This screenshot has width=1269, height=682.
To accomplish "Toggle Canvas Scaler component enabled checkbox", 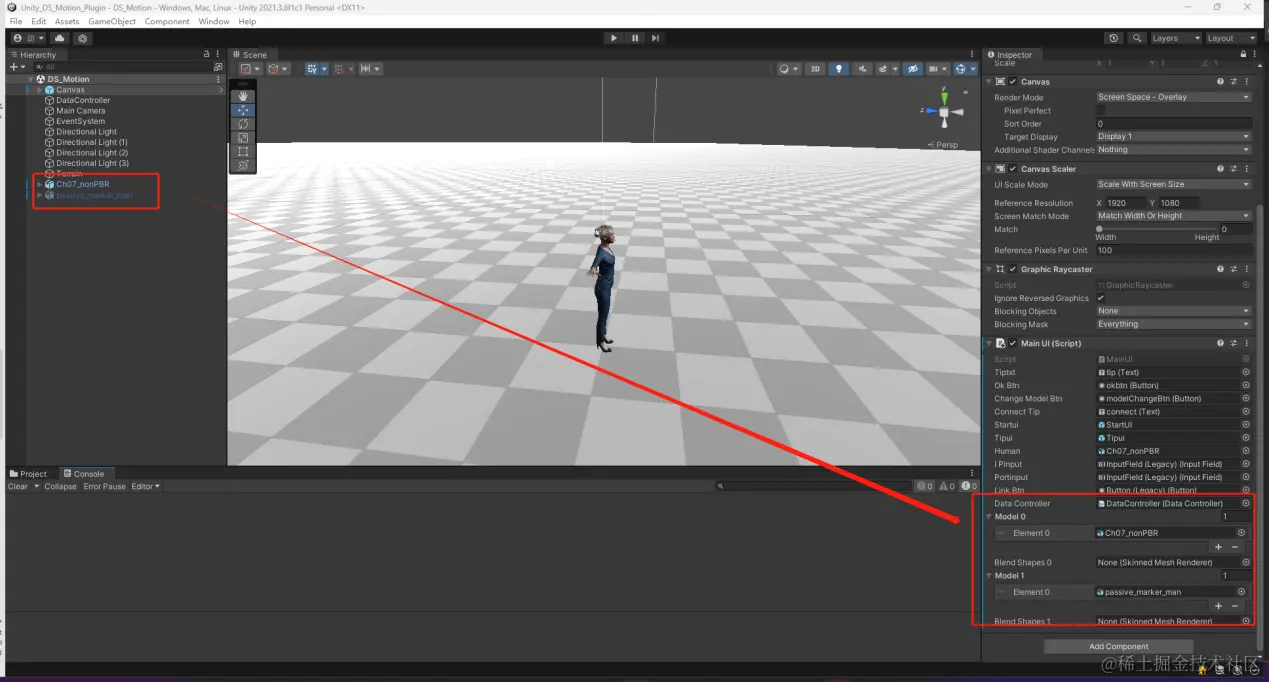I will click(1012, 169).
